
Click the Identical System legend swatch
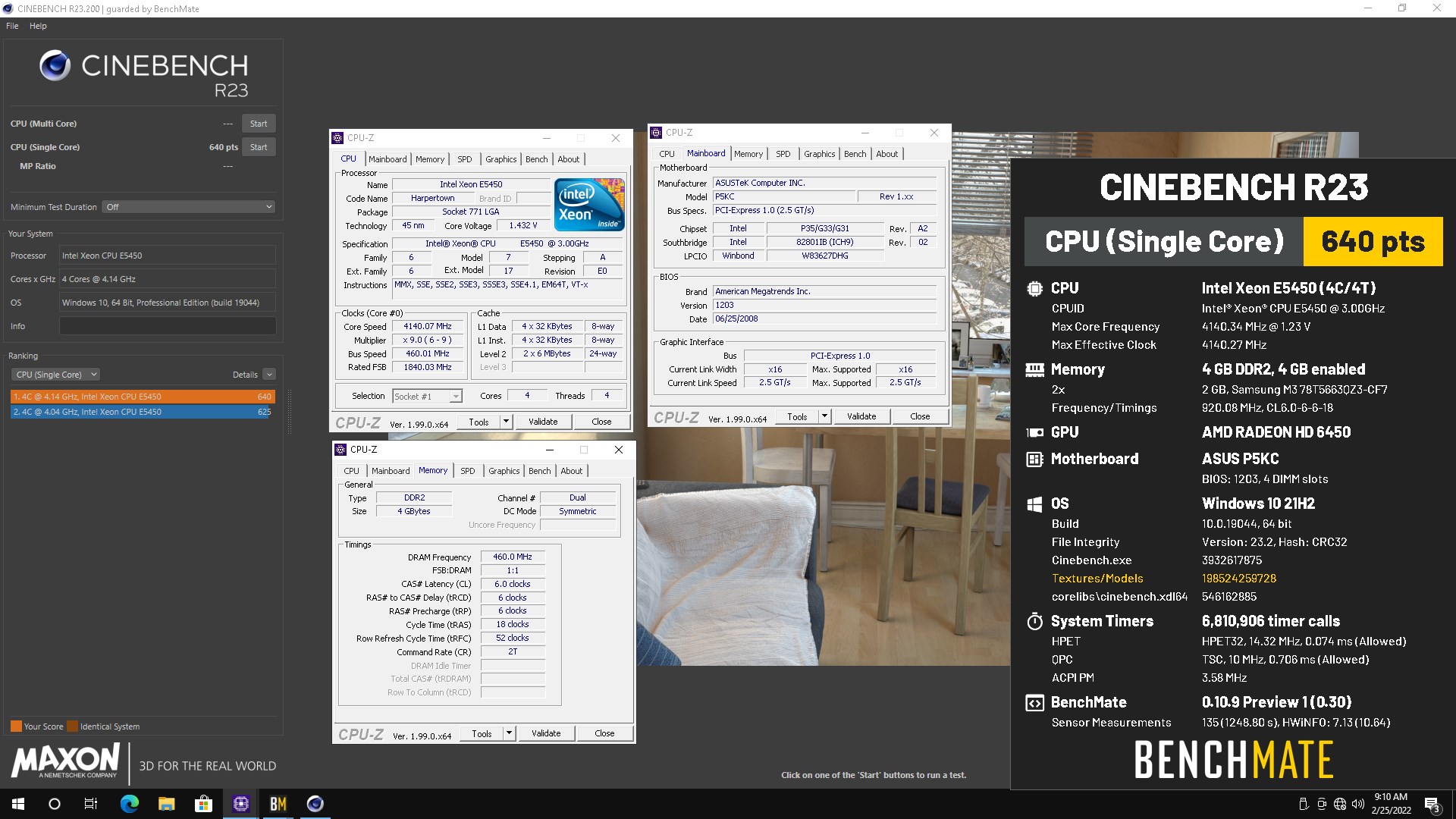tap(72, 726)
